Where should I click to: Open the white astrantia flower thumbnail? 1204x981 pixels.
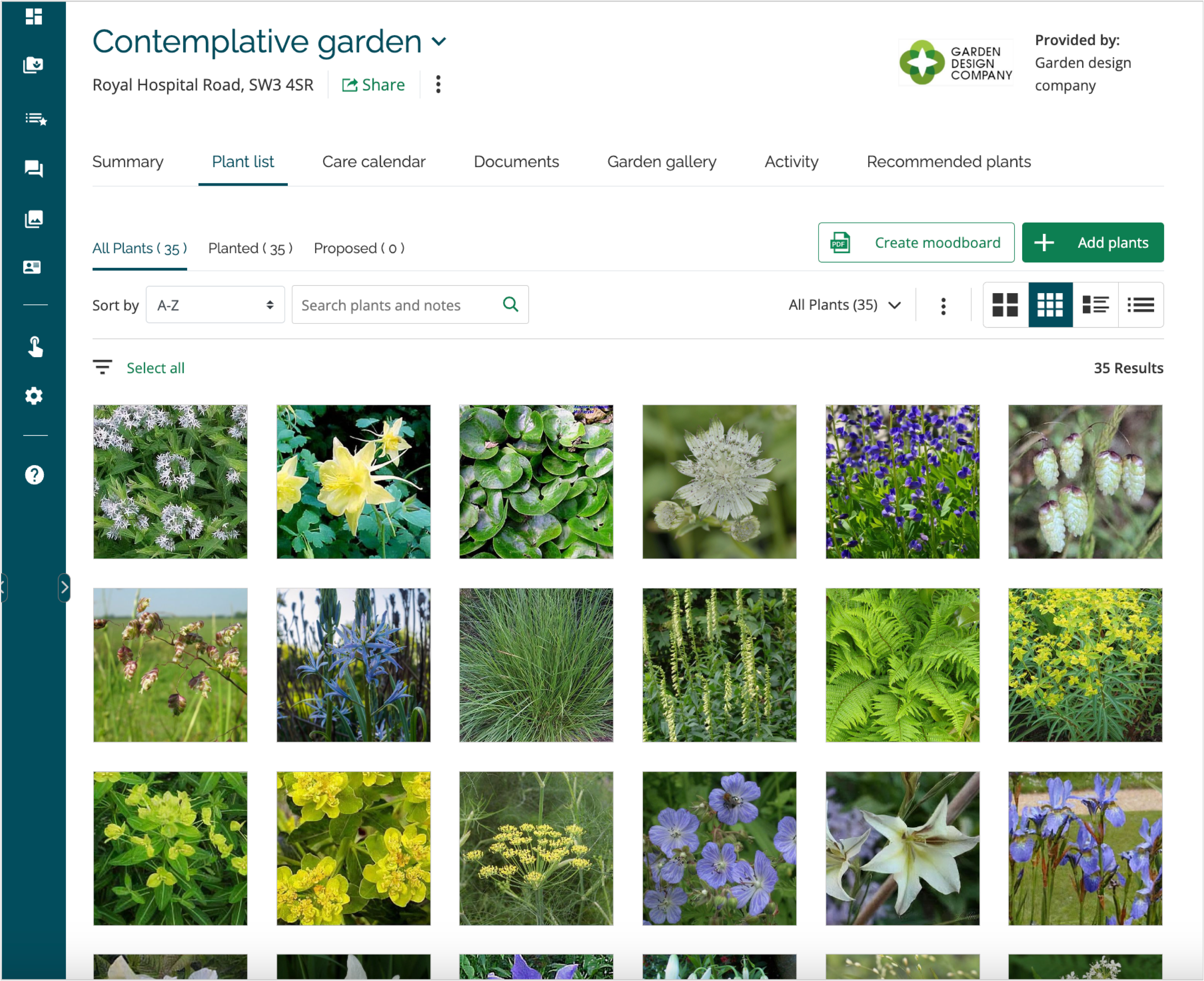click(719, 482)
